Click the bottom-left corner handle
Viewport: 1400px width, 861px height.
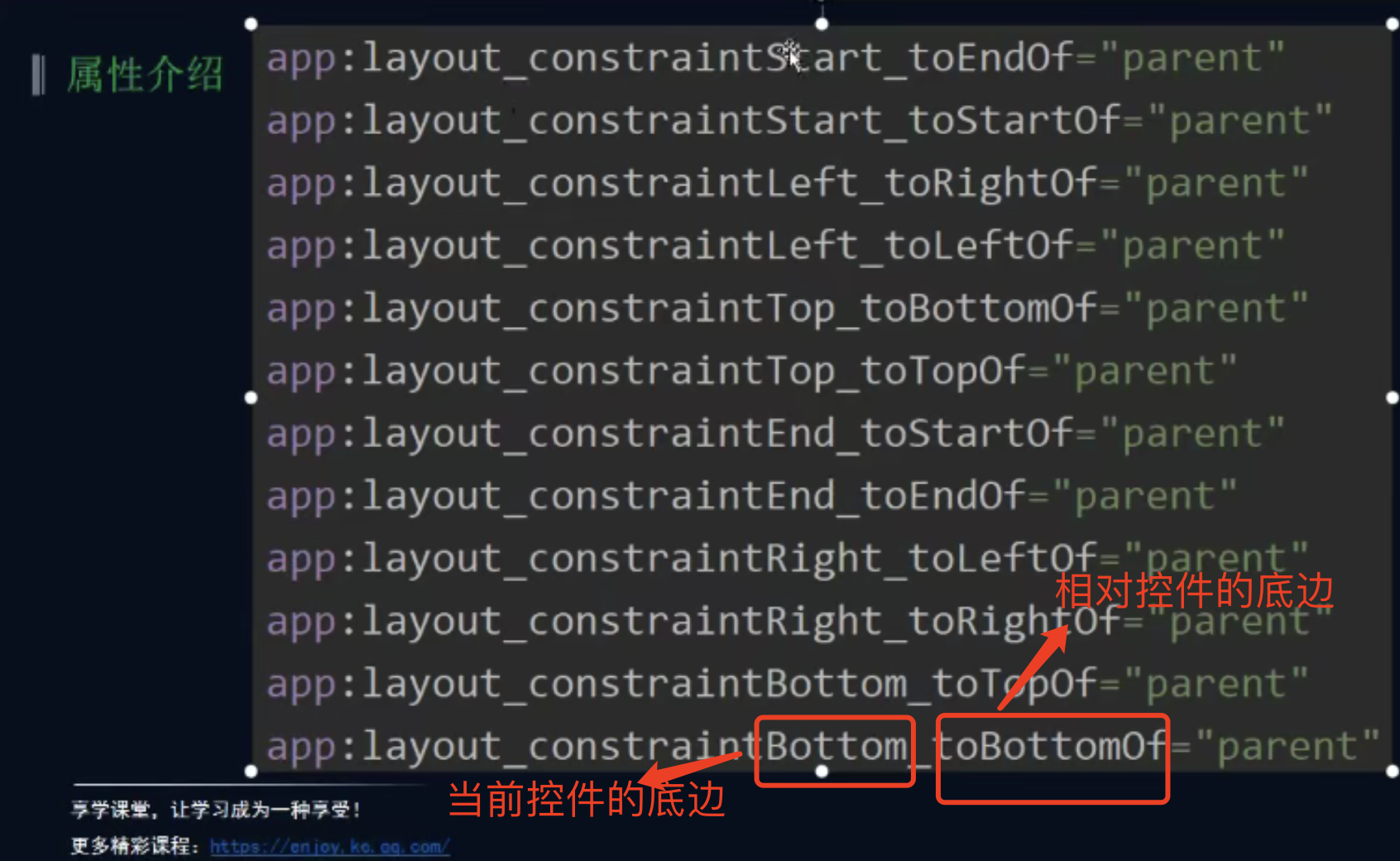click(x=252, y=772)
